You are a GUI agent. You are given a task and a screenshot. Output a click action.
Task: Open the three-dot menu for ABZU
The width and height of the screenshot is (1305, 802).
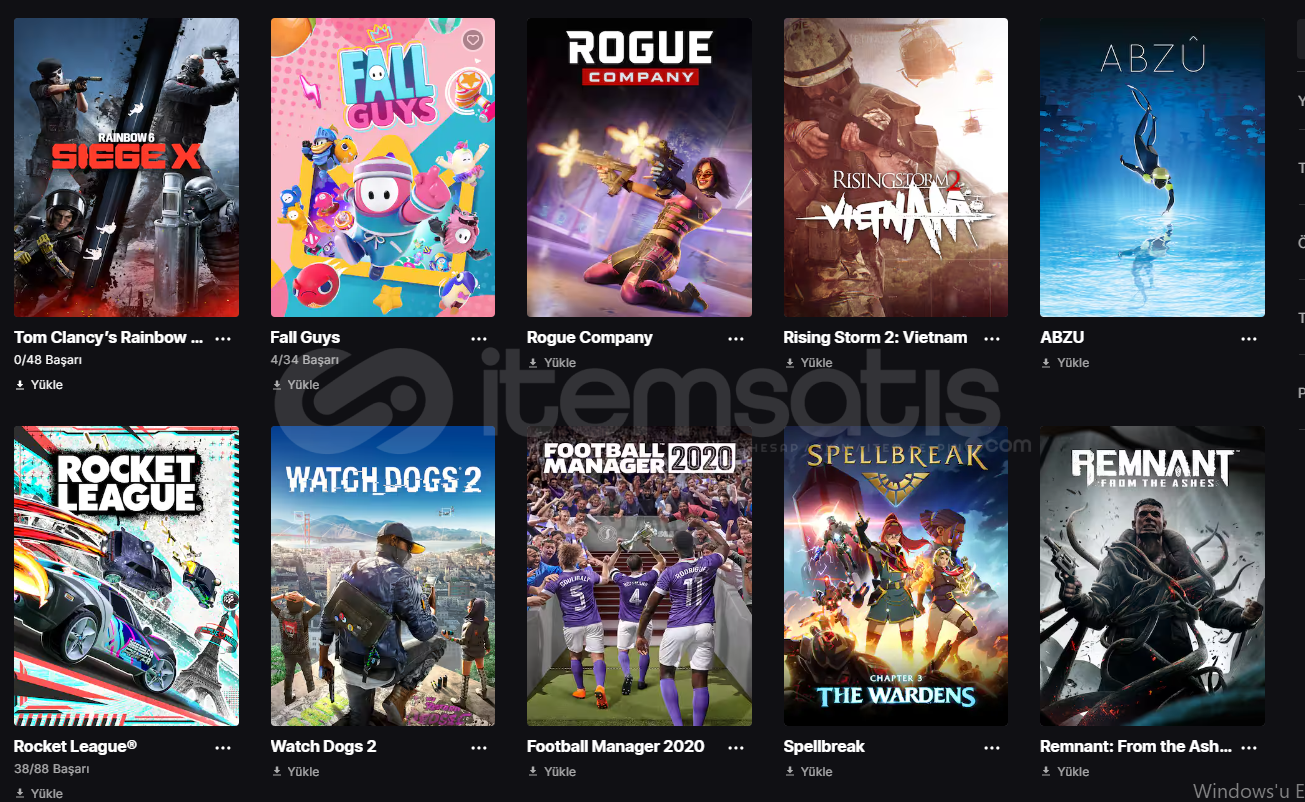1249,338
